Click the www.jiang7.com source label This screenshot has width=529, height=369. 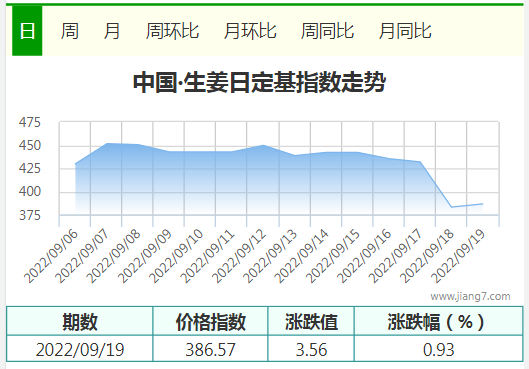[x=470, y=296]
